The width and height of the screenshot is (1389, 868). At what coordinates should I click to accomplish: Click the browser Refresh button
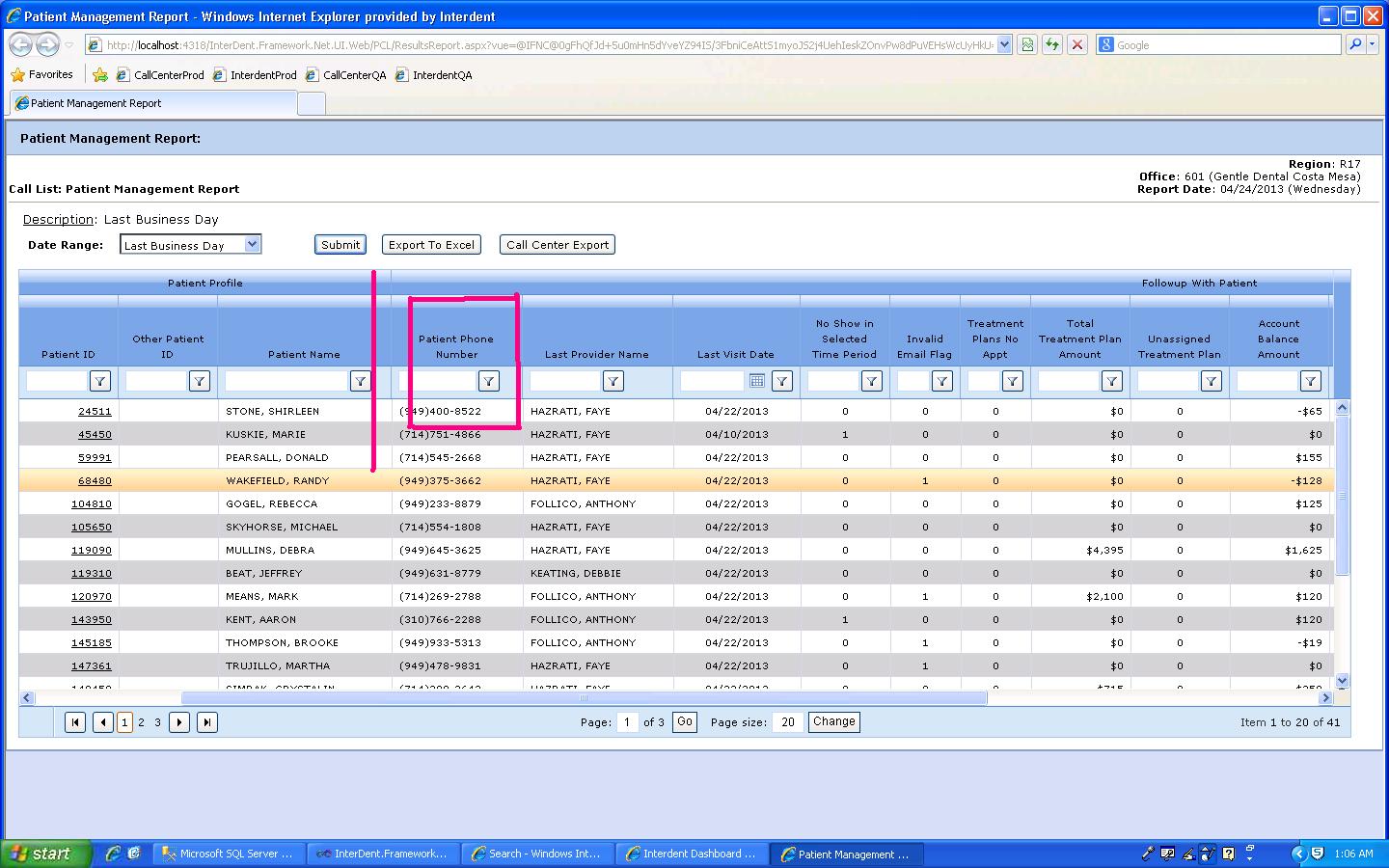tap(1051, 44)
